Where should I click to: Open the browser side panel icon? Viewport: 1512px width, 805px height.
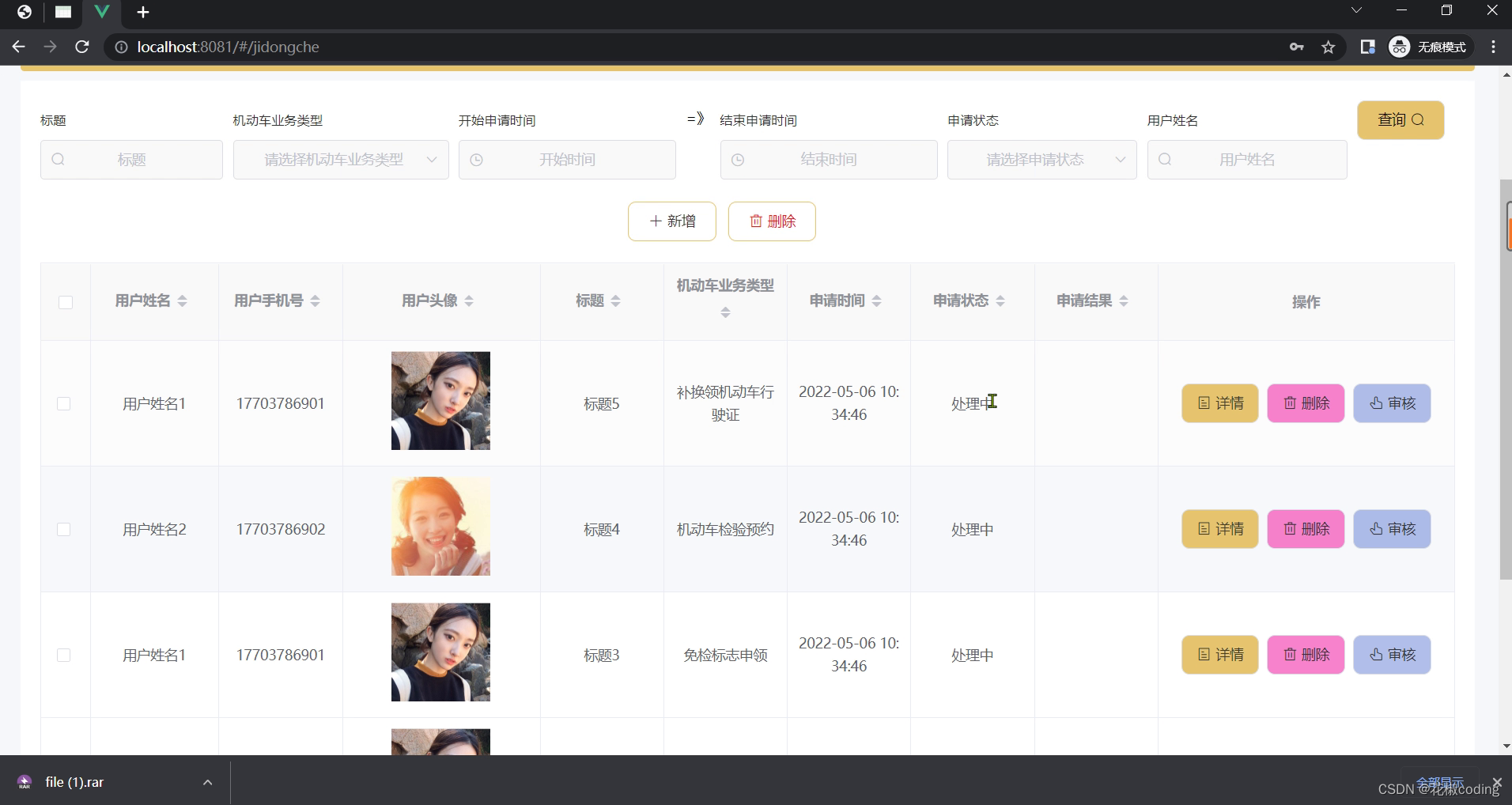coord(1367,47)
